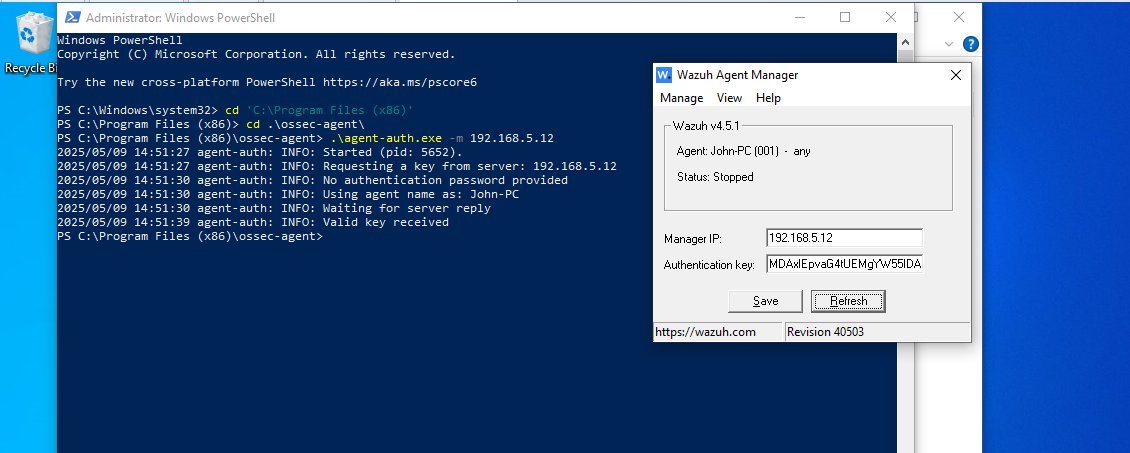Screen dimensions: 1130x453
Task: Click the 'Status: Stopped' text
Action: click(x=715, y=177)
